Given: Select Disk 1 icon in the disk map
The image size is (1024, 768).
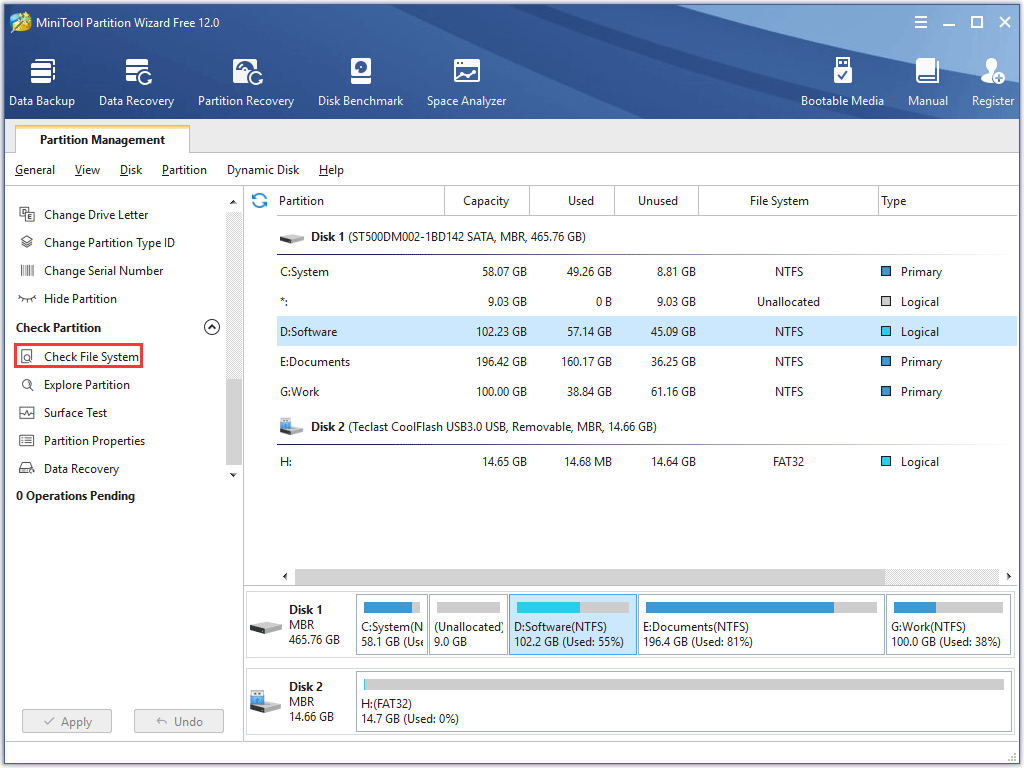Looking at the screenshot, I should [x=266, y=628].
